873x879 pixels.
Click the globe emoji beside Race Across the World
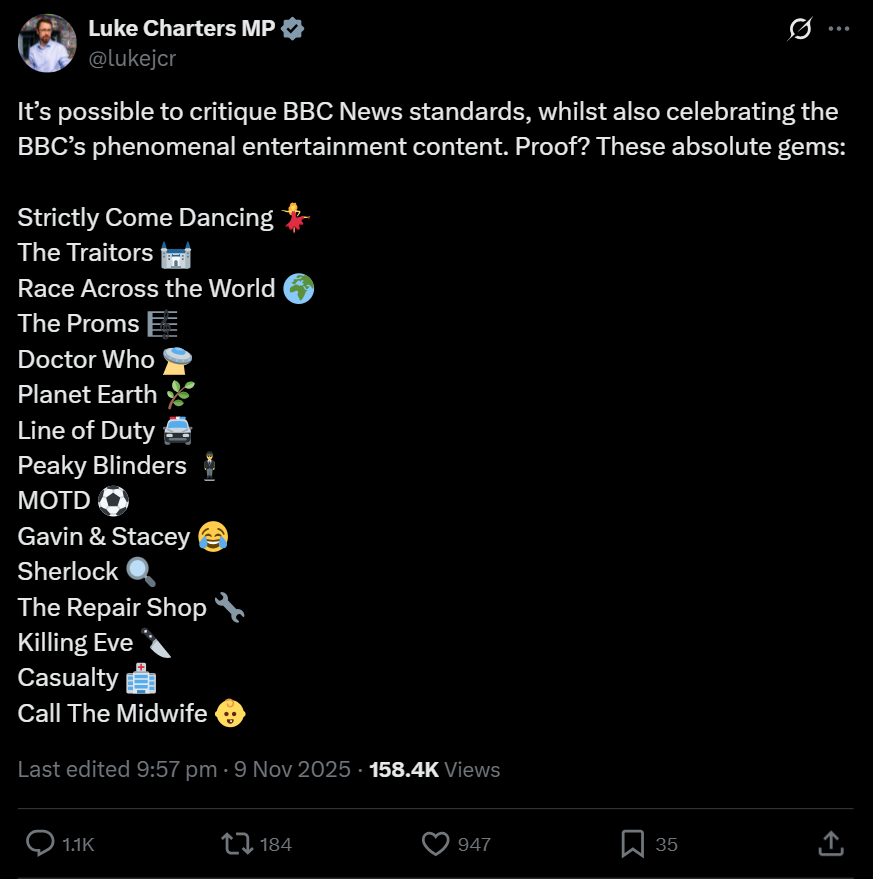click(298, 288)
